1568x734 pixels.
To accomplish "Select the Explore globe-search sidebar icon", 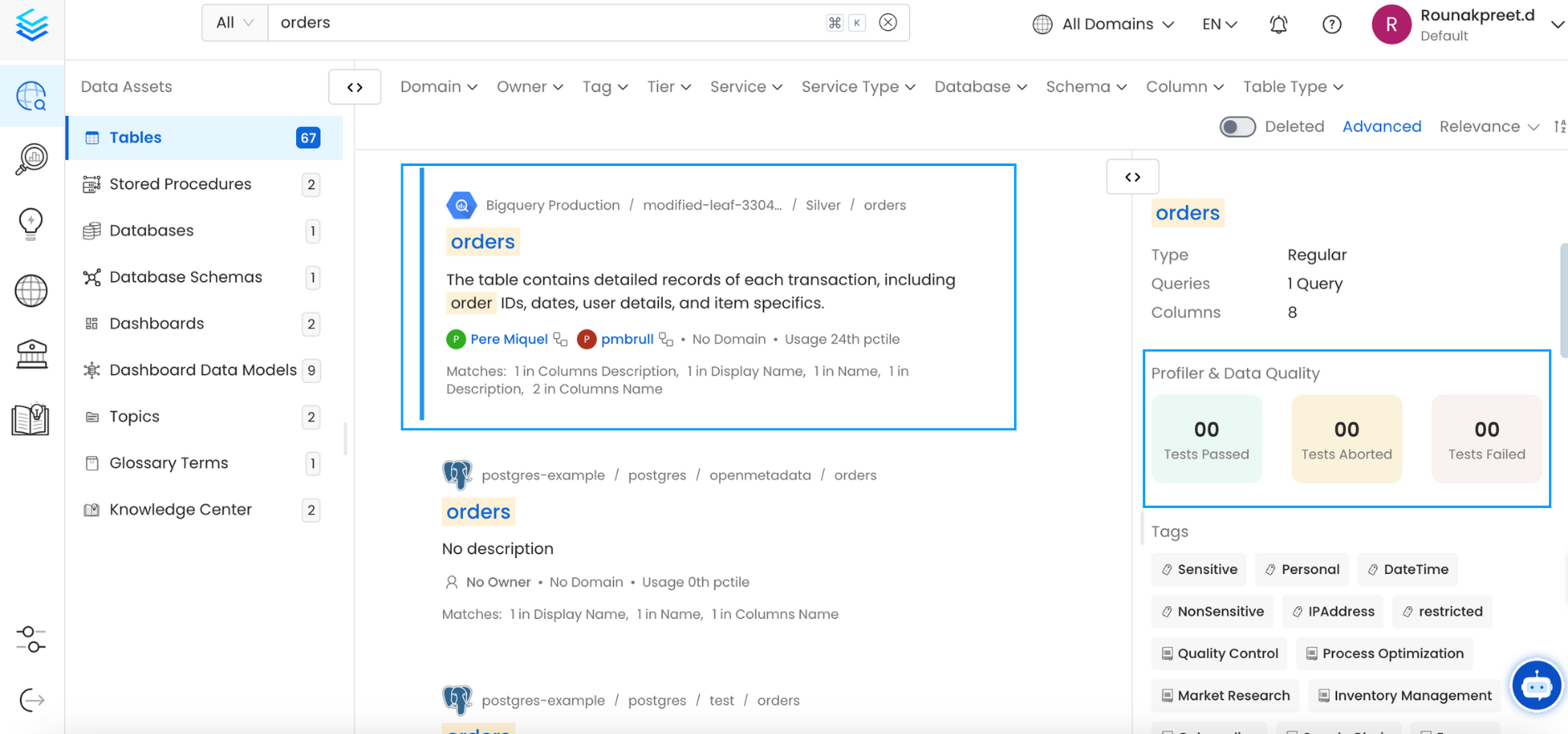I will [x=32, y=96].
